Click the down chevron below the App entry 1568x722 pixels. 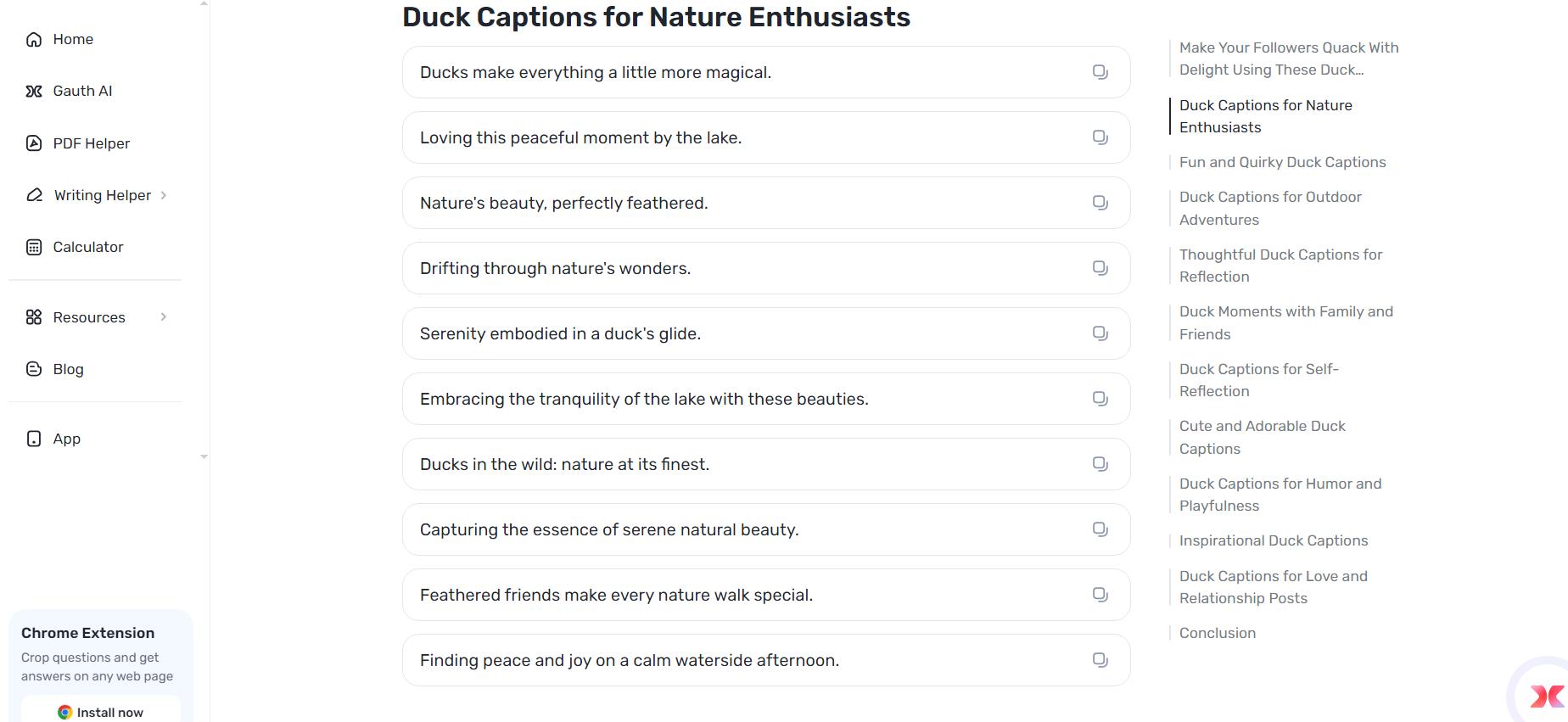[x=204, y=456]
